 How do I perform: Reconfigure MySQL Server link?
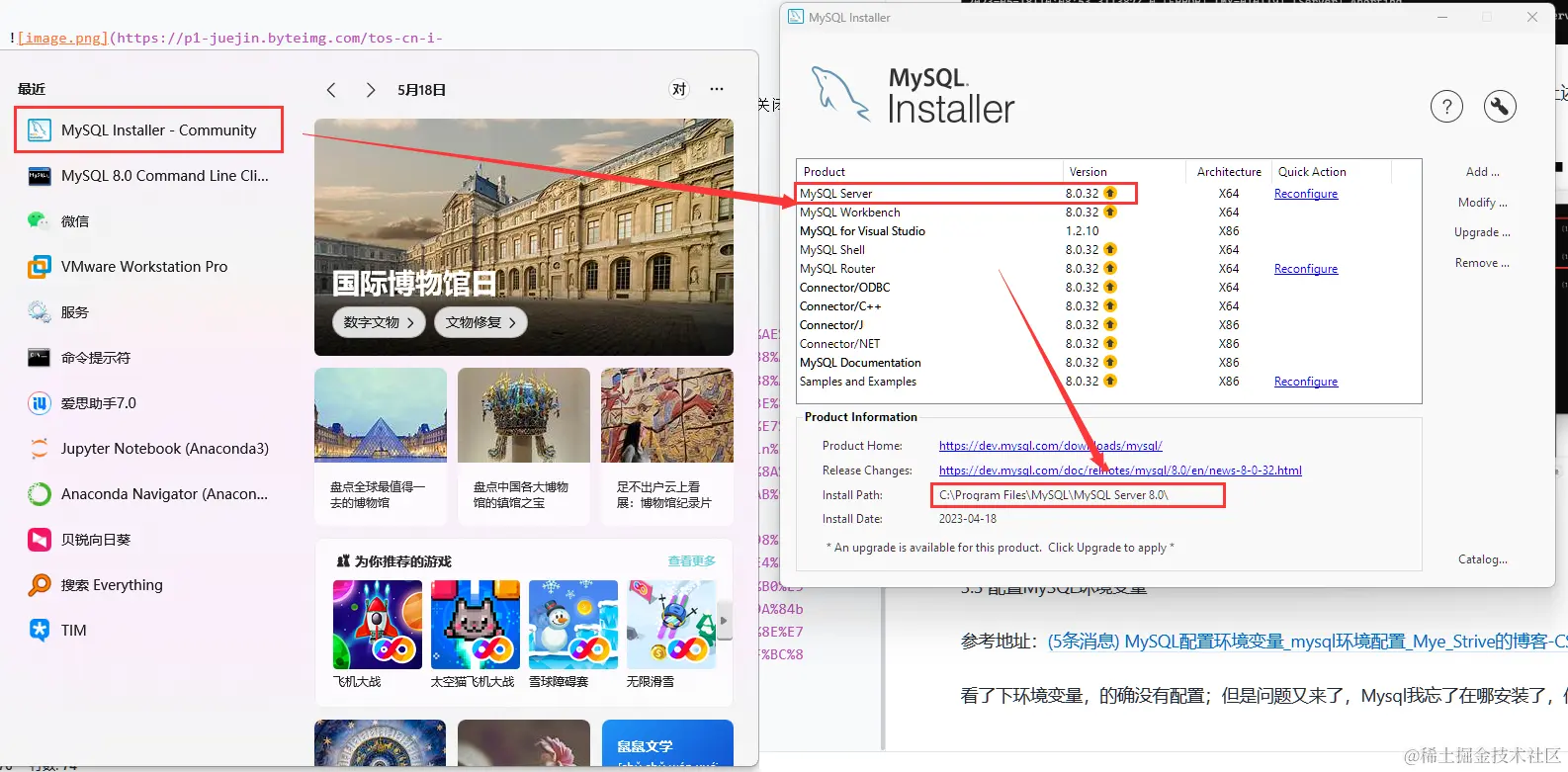[1306, 194]
